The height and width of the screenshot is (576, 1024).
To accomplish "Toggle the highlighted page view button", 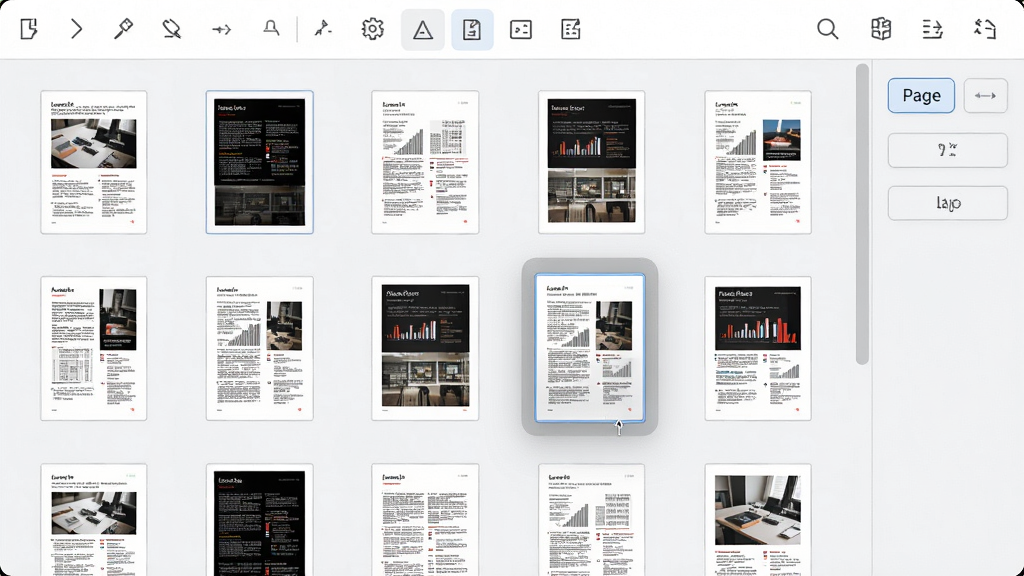I will pos(472,30).
